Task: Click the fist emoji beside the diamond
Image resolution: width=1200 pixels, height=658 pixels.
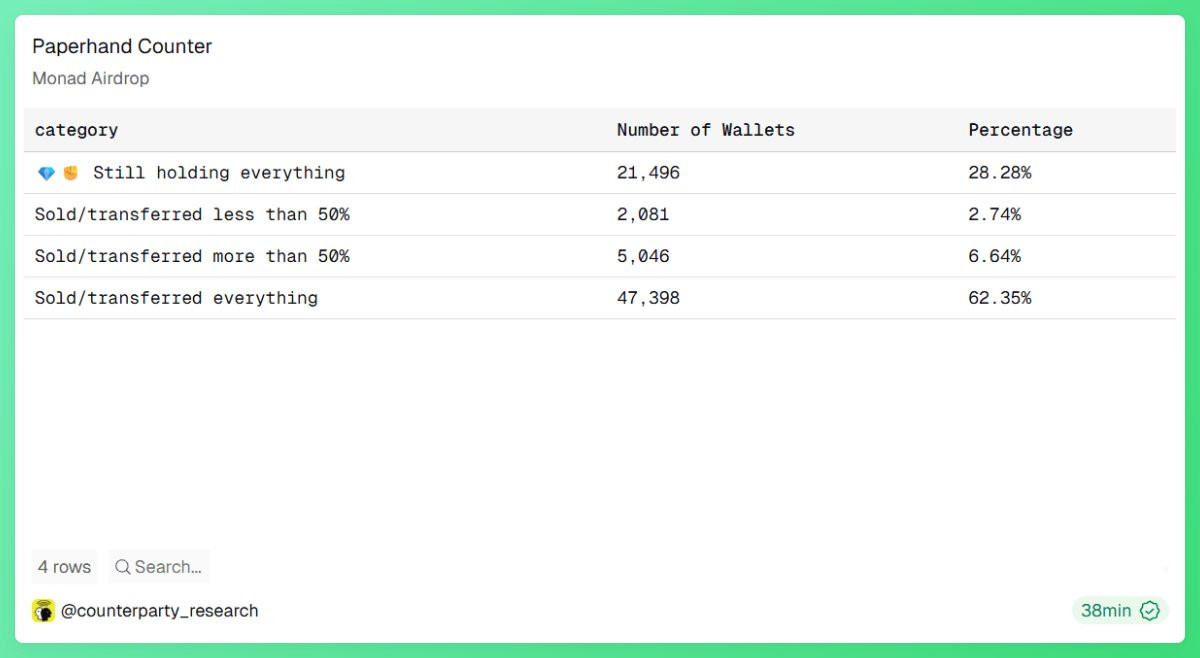Action: pyautogui.click(x=71, y=173)
